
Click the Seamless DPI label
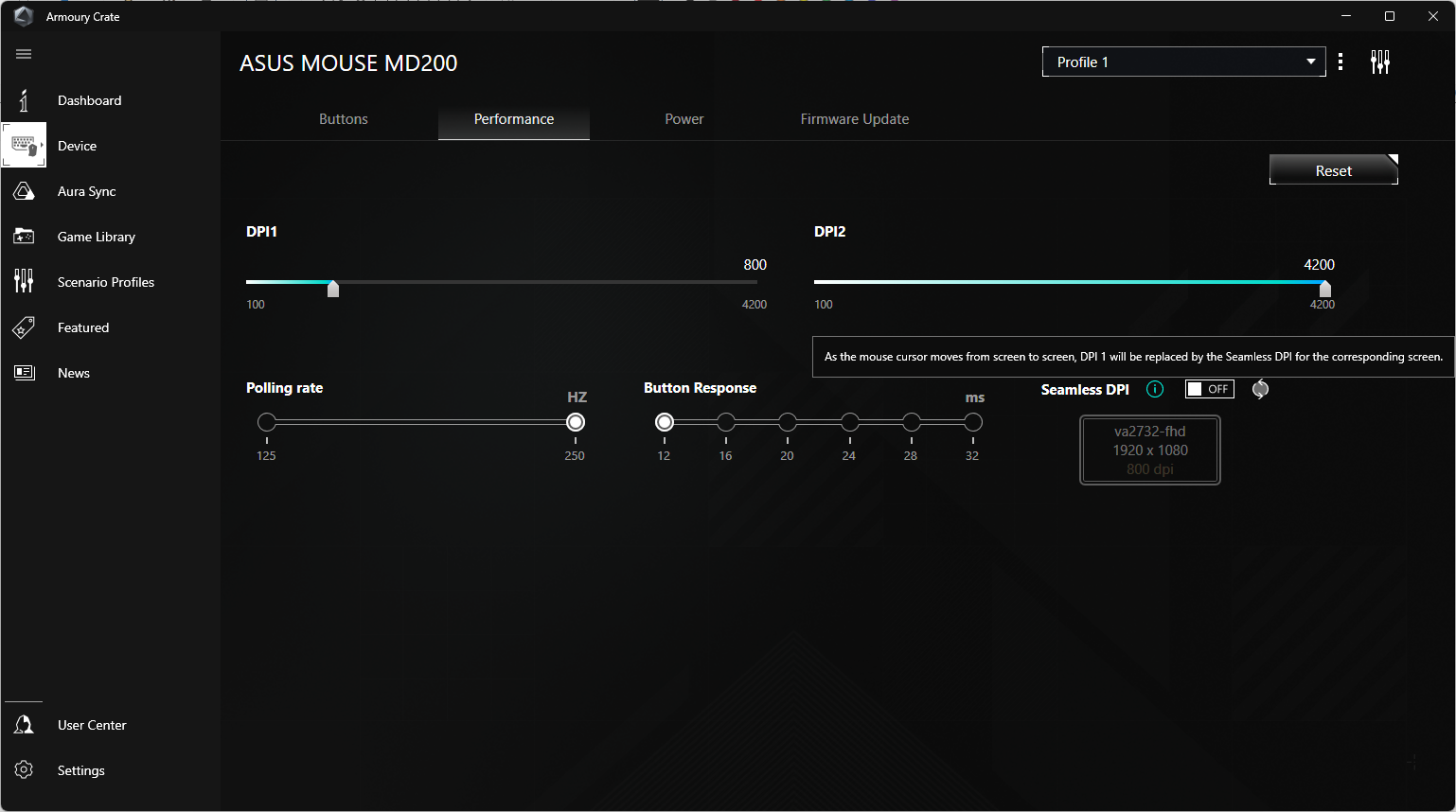point(1085,390)
